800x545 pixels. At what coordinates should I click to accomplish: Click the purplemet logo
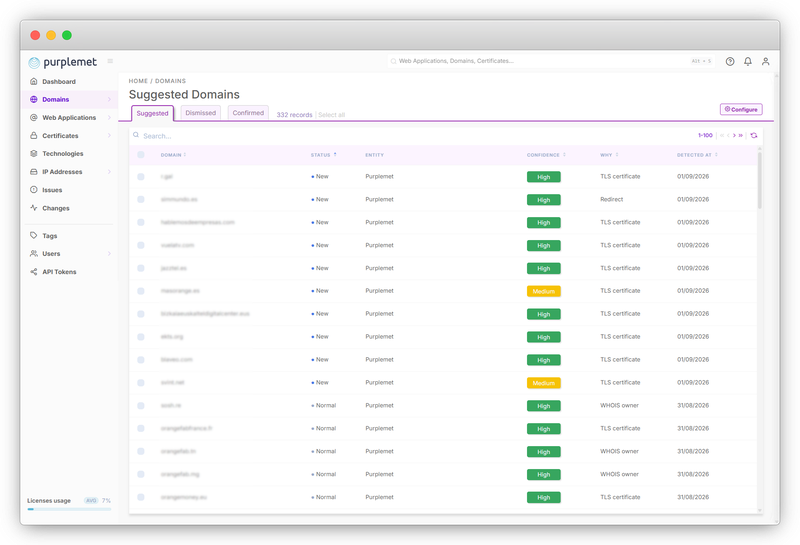[x=62, y=62]
